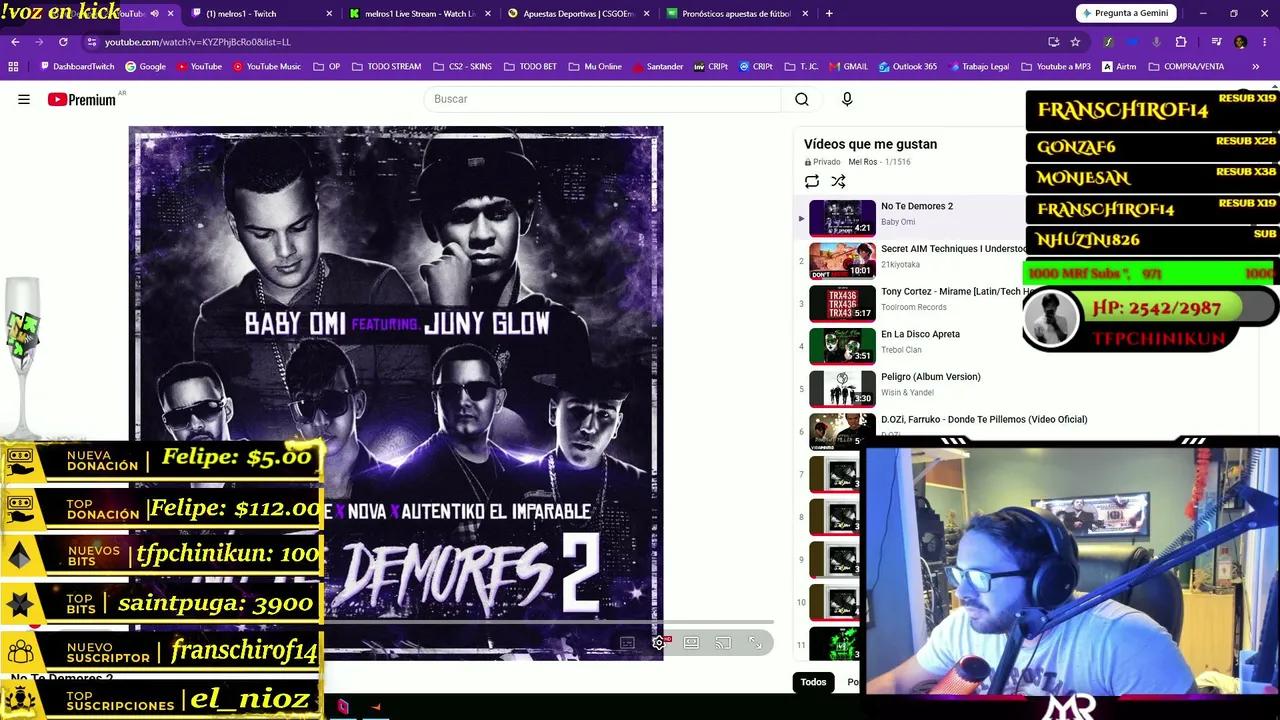Toggle subtitles button in player
Screen dimensions: 1280x720
click(x=627, y=643)
